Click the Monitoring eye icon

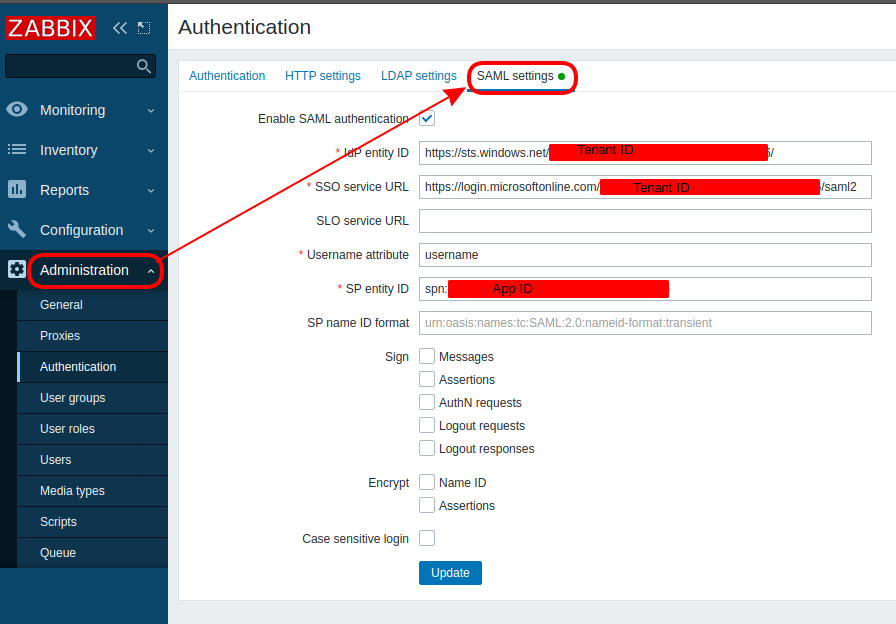click(x=17, y=109)
